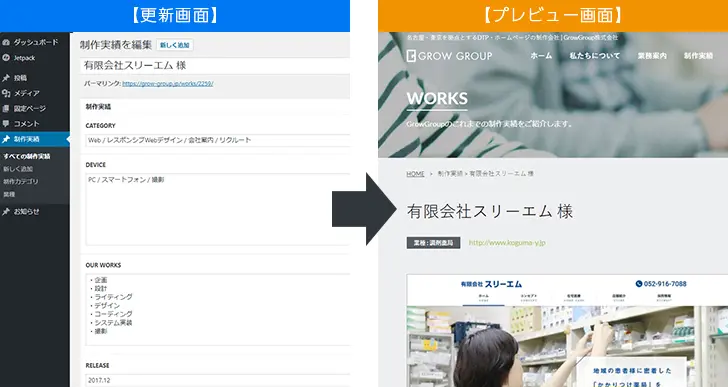Click the OUR WORKS text area
The image size is (728, 387).
218,310
